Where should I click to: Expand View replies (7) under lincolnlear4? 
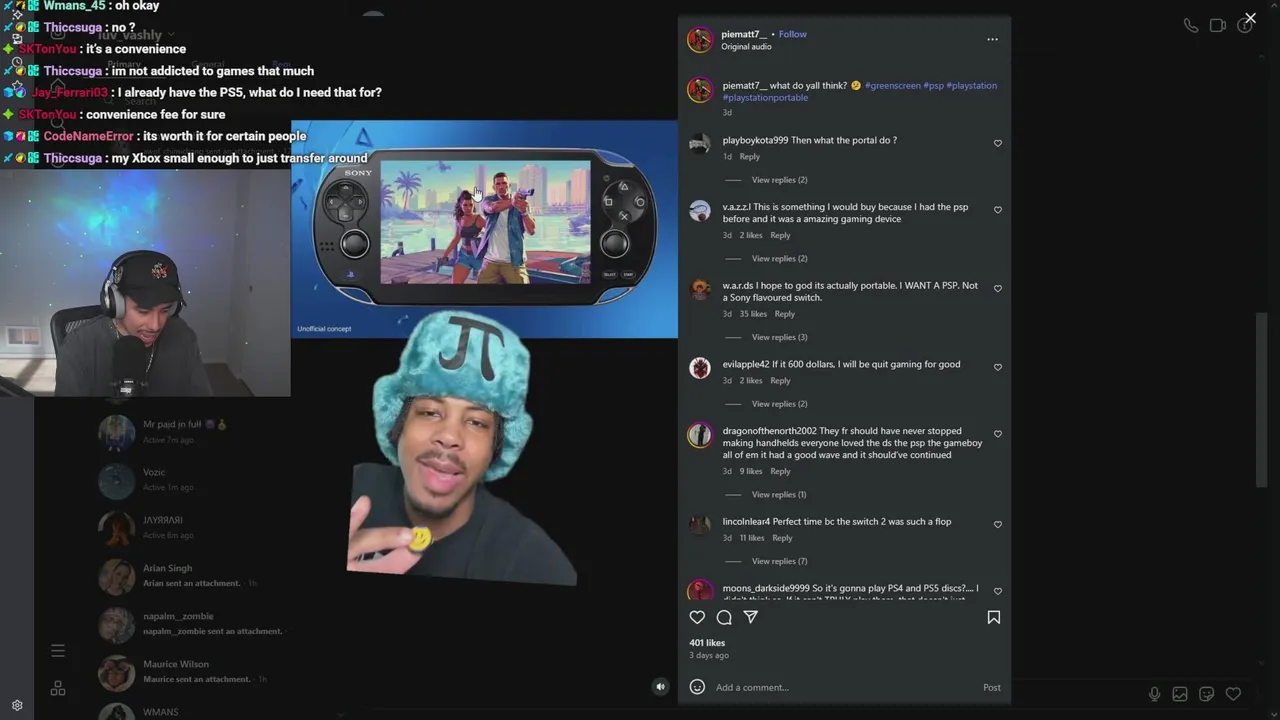click(779, 561)
